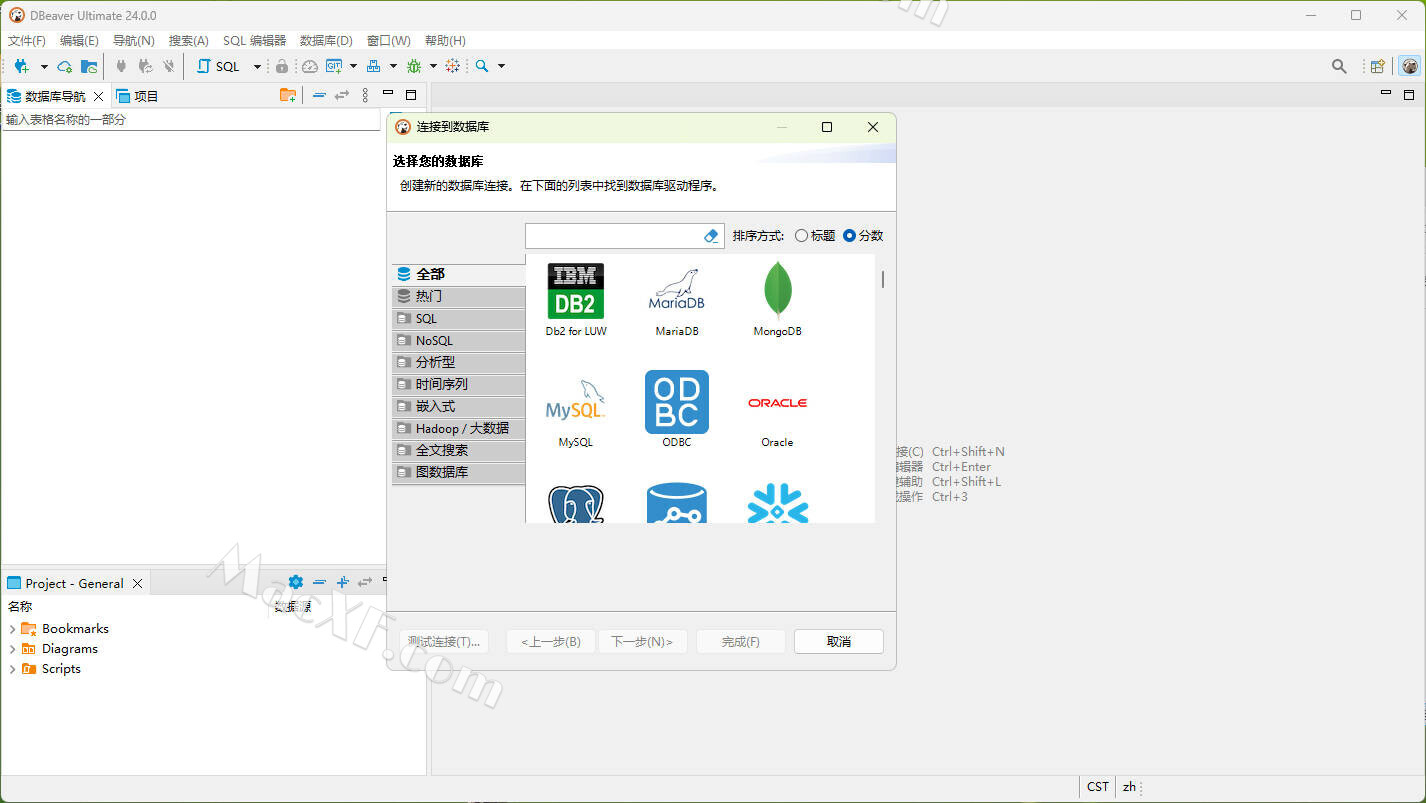
Task: Open the navigator three-dot view menu
Action: [365, 95]
